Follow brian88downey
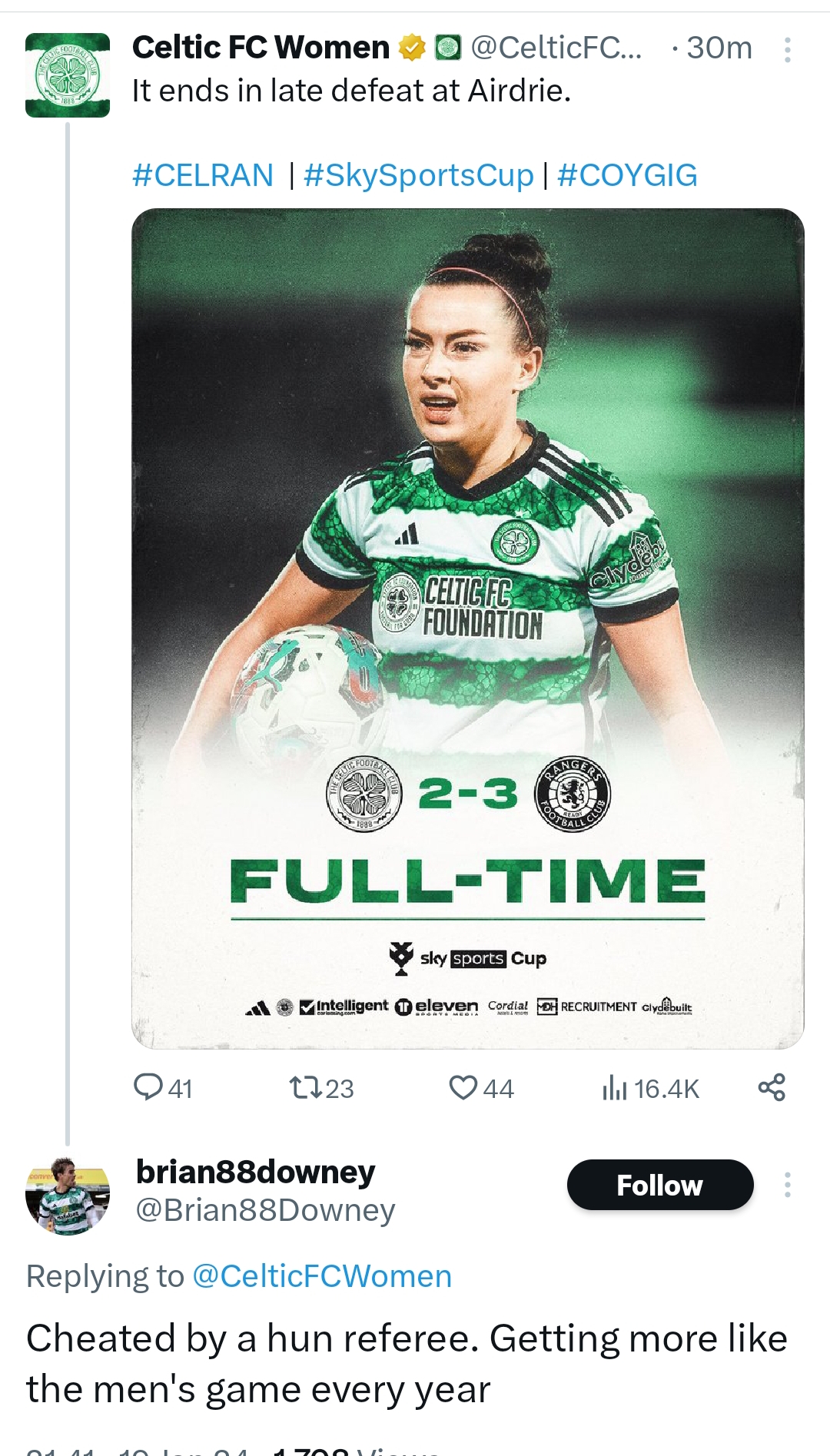The image size is (830, 1456). [659, 1185]
